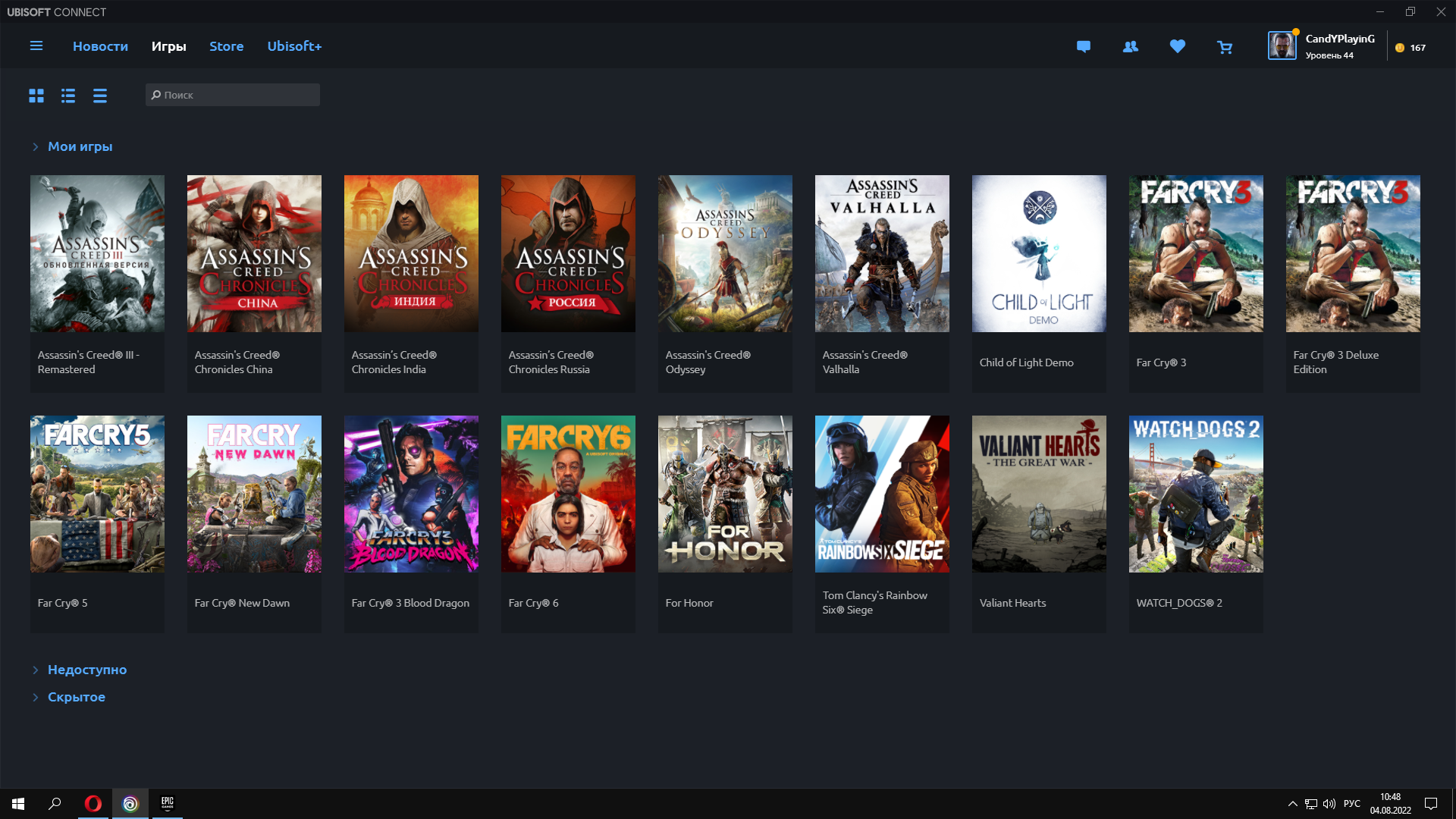The width and height of the screenshot is (1456, 819).
Task: Click 'Уровень 44' level text
Action: (x=1329, y=55)
